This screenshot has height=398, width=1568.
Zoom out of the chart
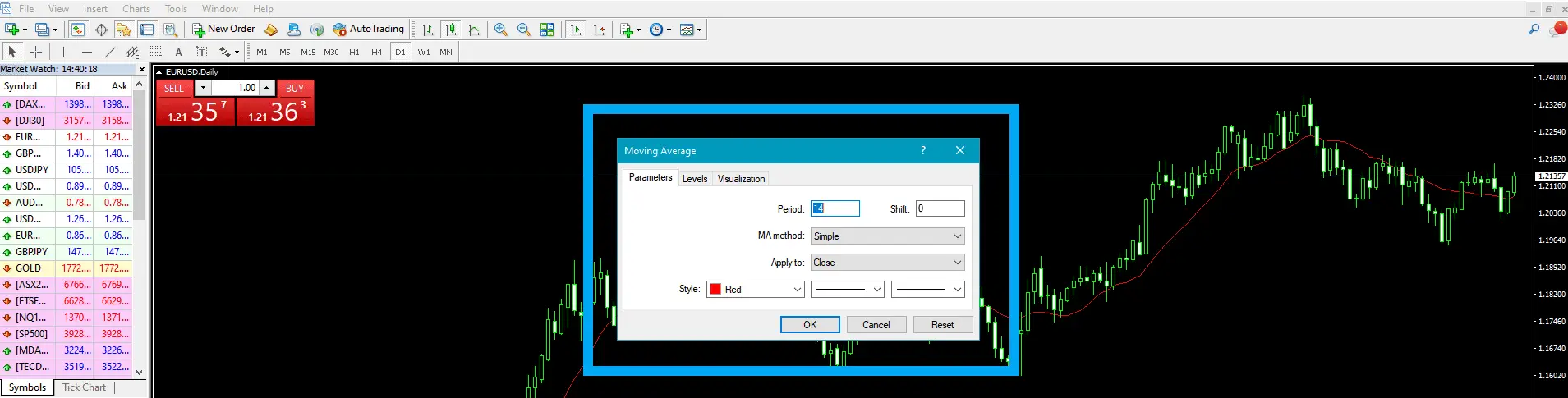coord(524,30)
